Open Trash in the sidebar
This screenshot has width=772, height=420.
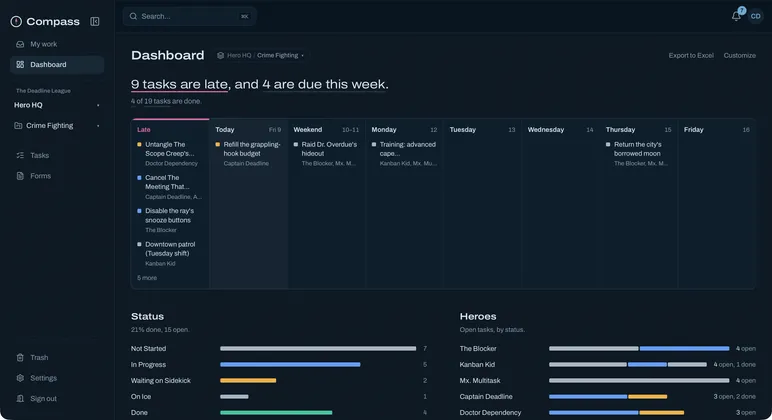pyautogui.click(x=57, y=357)
